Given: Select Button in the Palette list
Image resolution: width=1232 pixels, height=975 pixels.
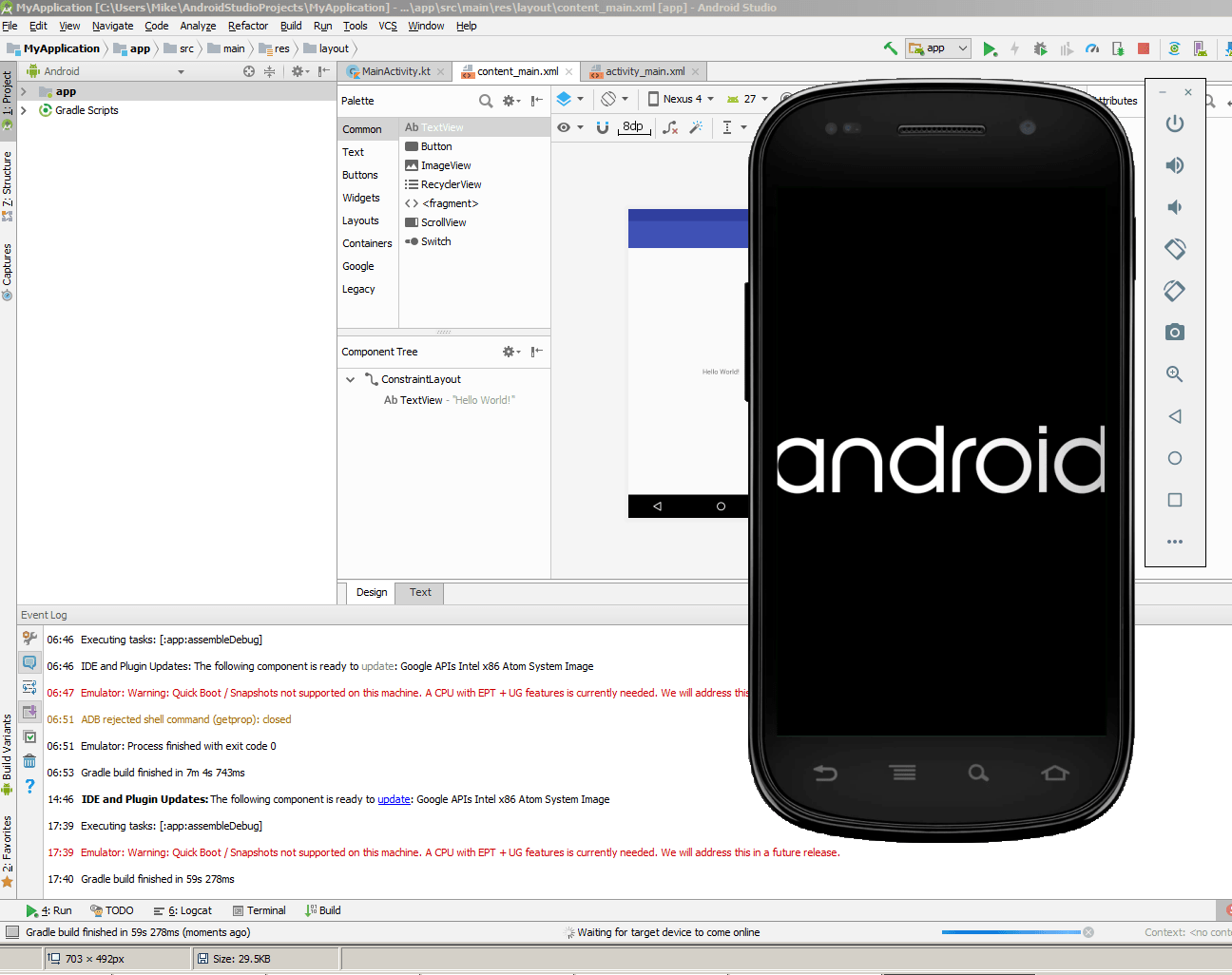Looking at the screenshot, I should pyautogui.click(x=474, y=146).
